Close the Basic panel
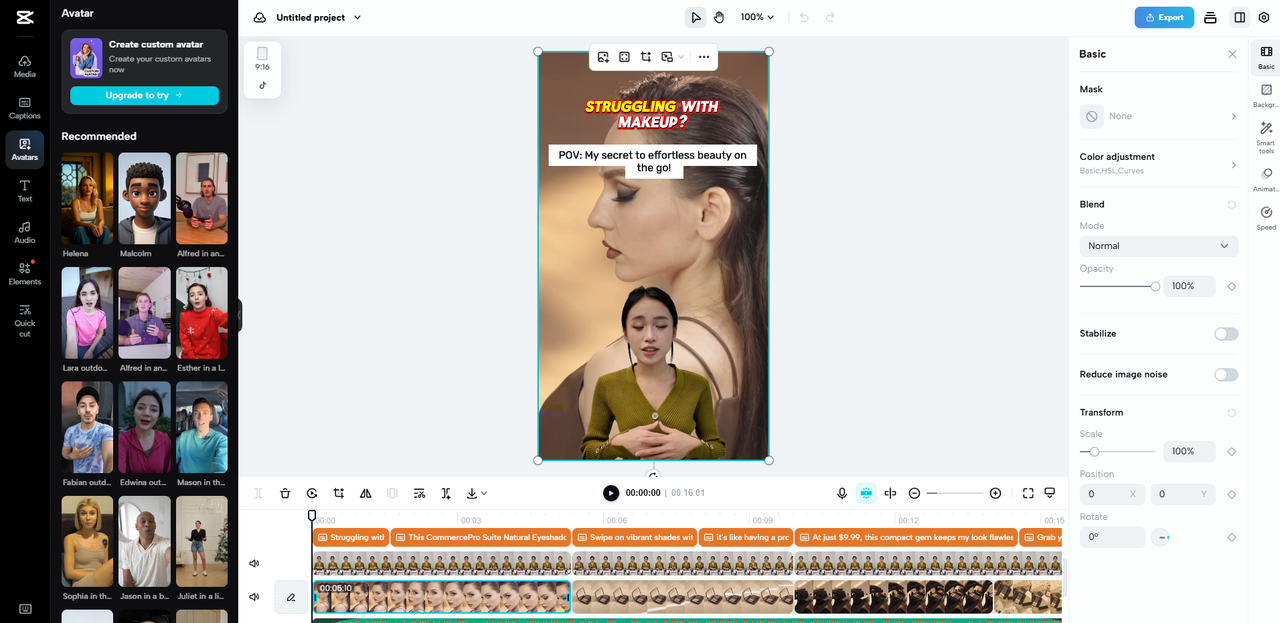Screen dimensions: 1280x623 pos(1232,54)
